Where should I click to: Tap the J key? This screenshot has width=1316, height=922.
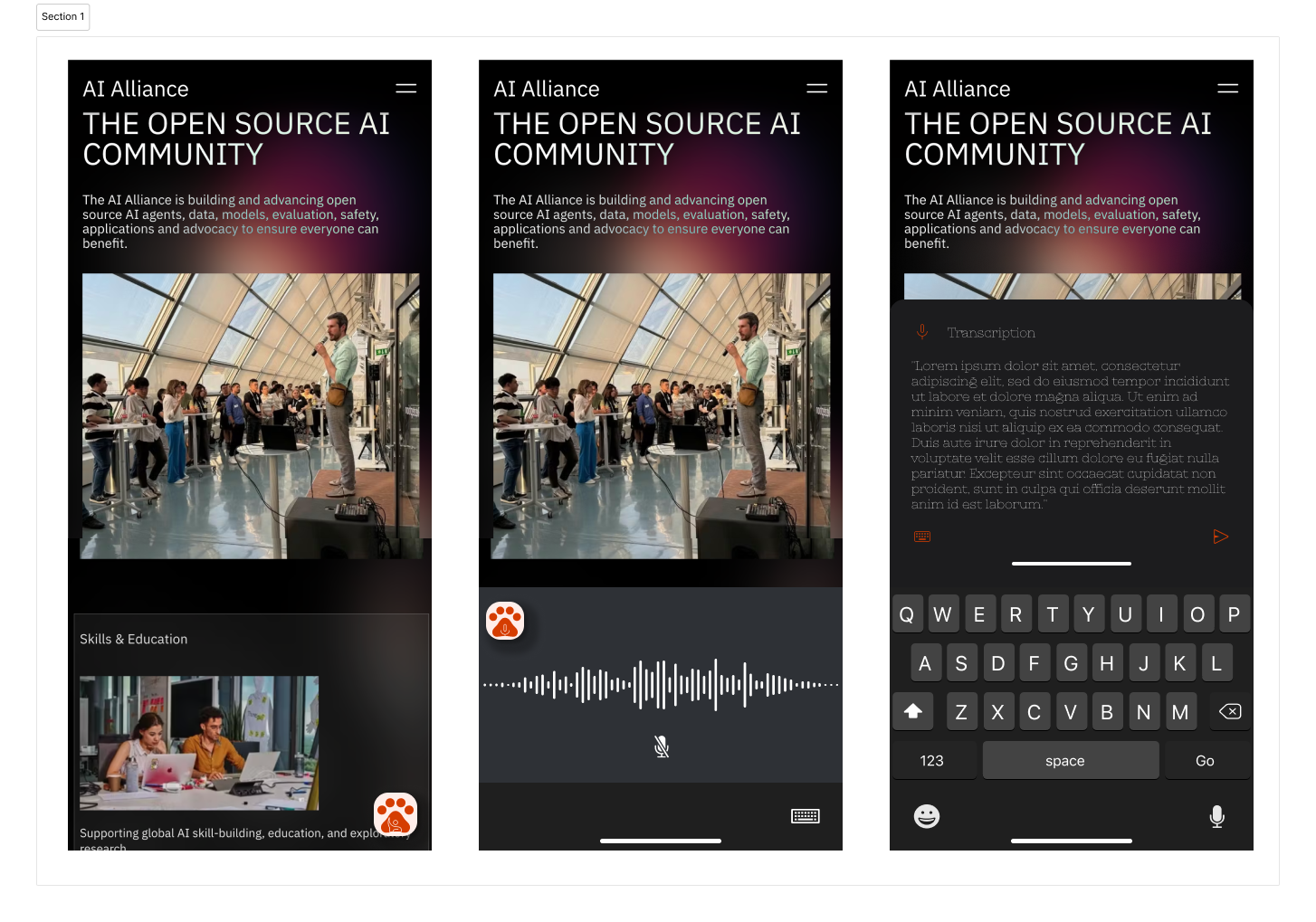(x=1143, y=663)
